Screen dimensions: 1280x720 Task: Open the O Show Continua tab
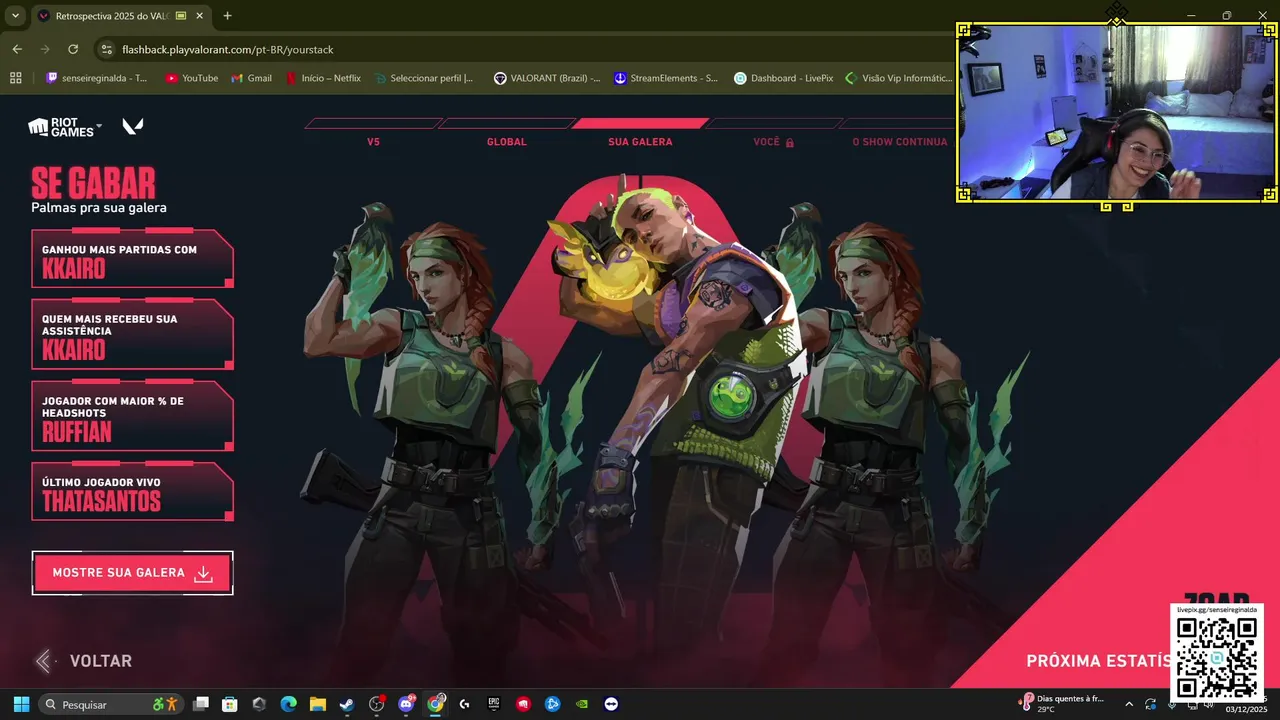(x=899, y=142)
